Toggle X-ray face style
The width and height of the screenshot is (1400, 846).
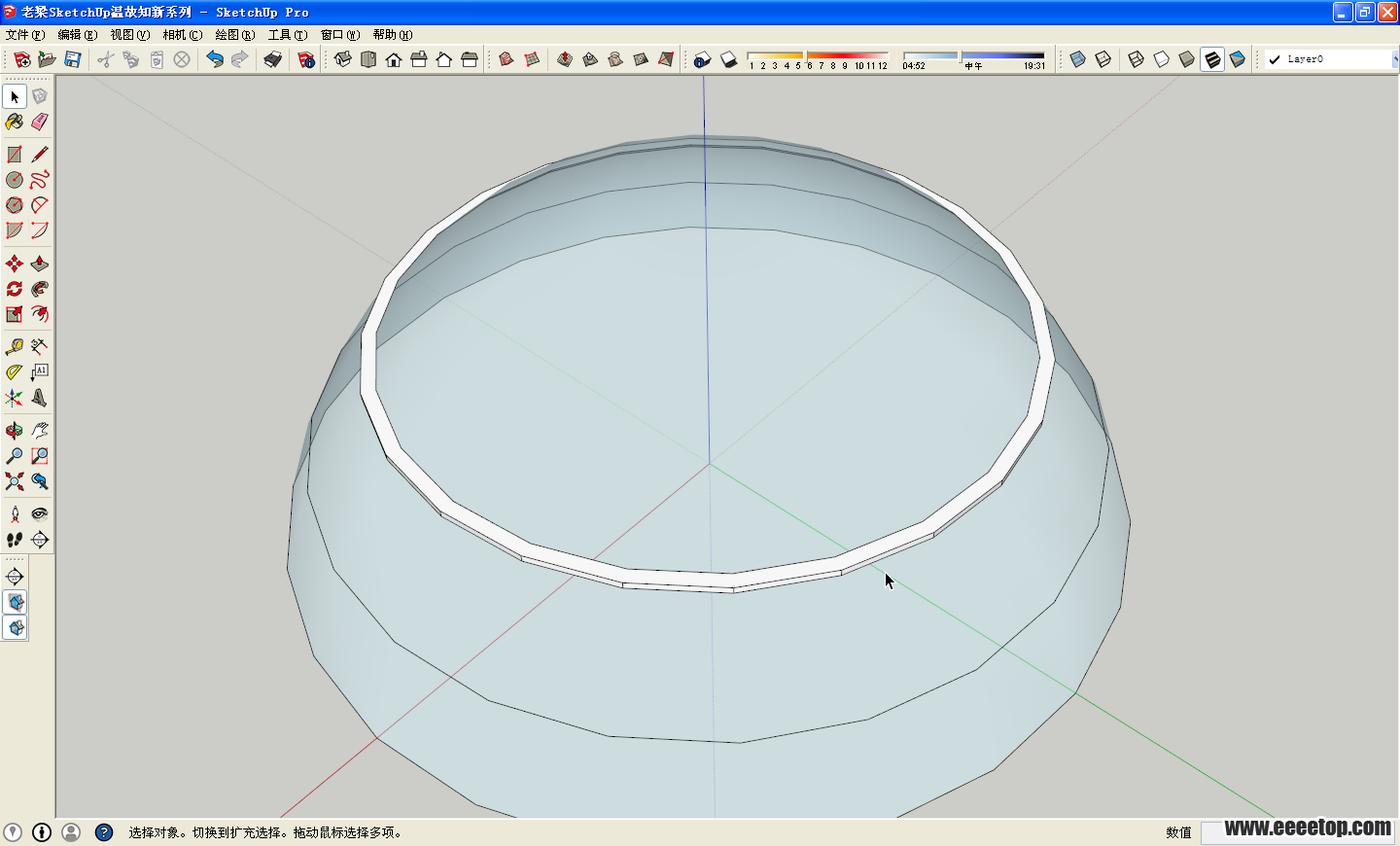click(1078, 59)
